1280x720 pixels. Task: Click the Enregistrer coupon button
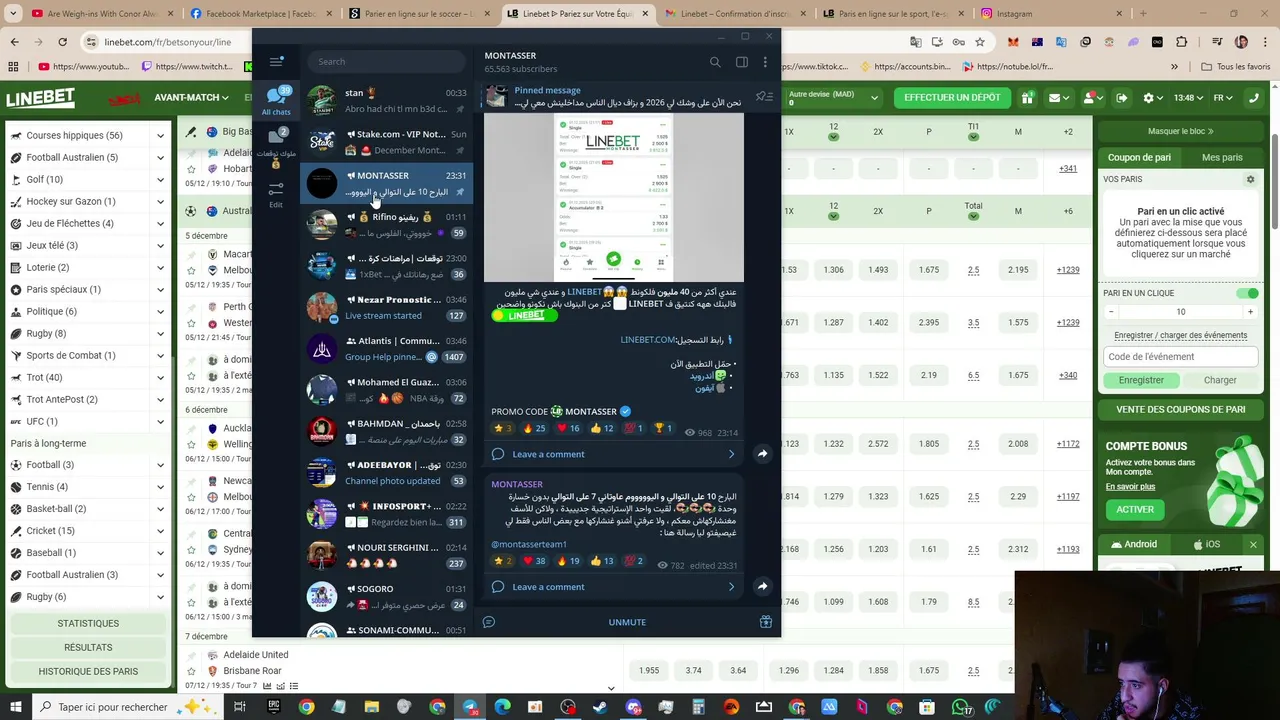(1141, 380)
